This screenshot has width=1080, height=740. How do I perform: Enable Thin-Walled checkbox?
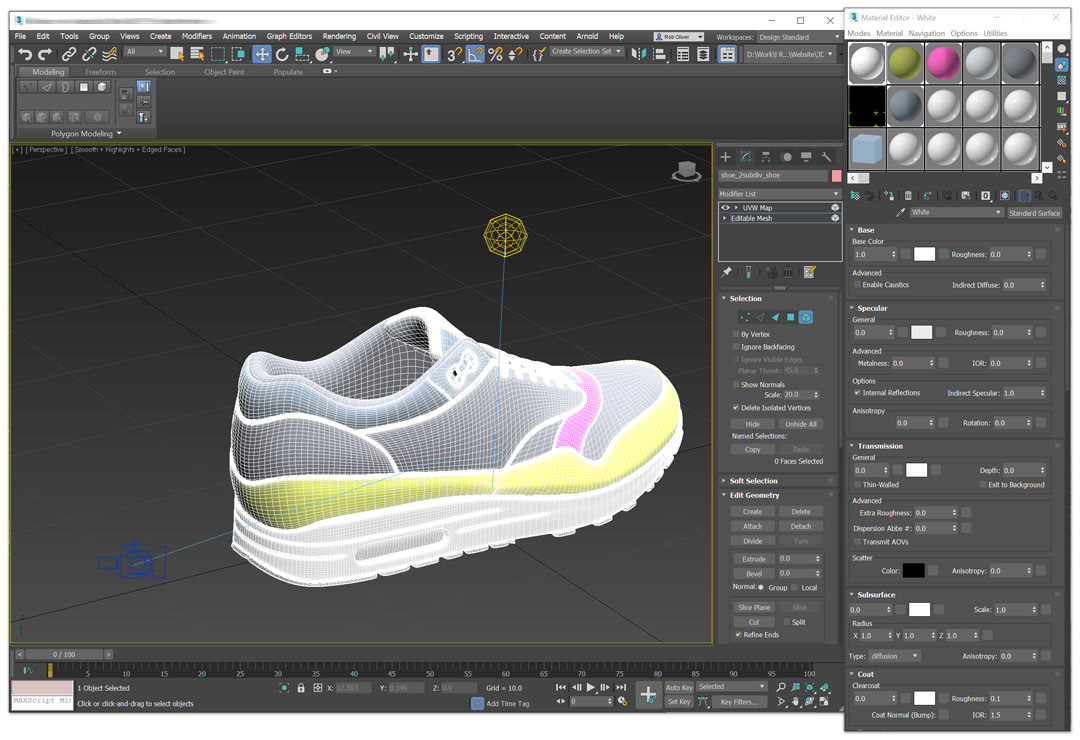(858, 484)
